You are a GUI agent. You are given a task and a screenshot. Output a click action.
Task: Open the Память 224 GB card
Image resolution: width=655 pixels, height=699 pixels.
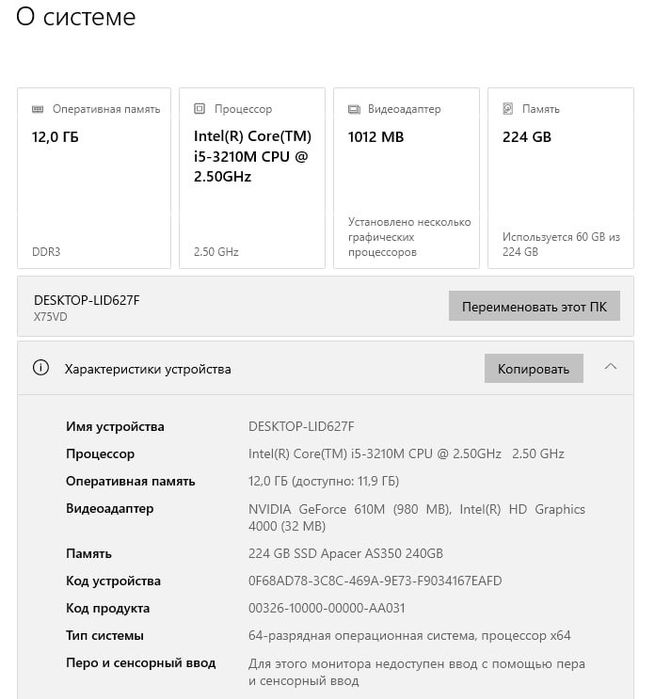(561, 178)
